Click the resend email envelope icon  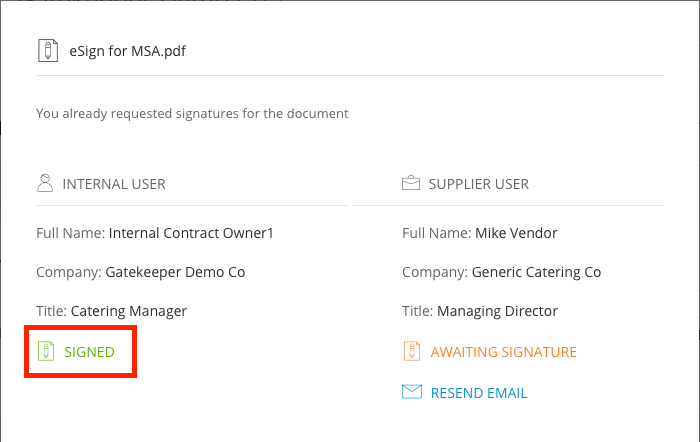[x=412, y=392]
